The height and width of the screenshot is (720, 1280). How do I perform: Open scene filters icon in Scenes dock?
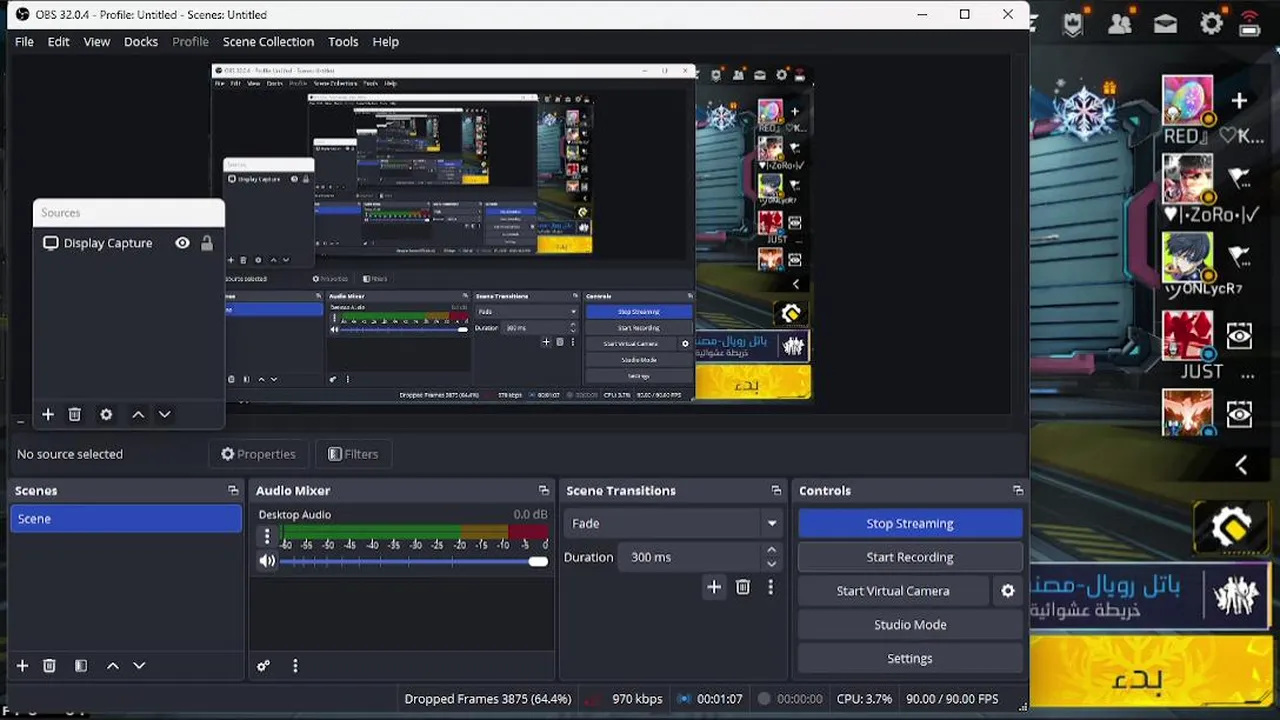81,666
